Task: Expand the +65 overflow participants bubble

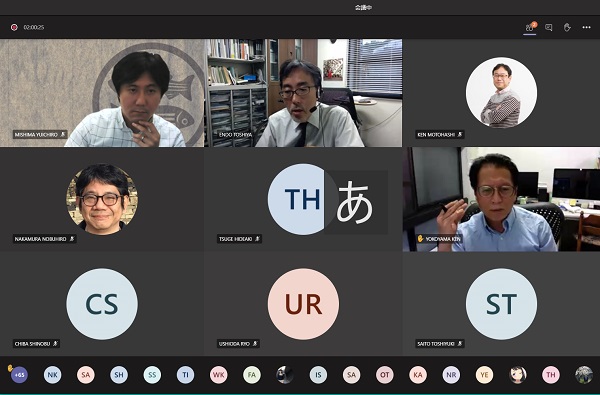Action: (x=19, y=375)
